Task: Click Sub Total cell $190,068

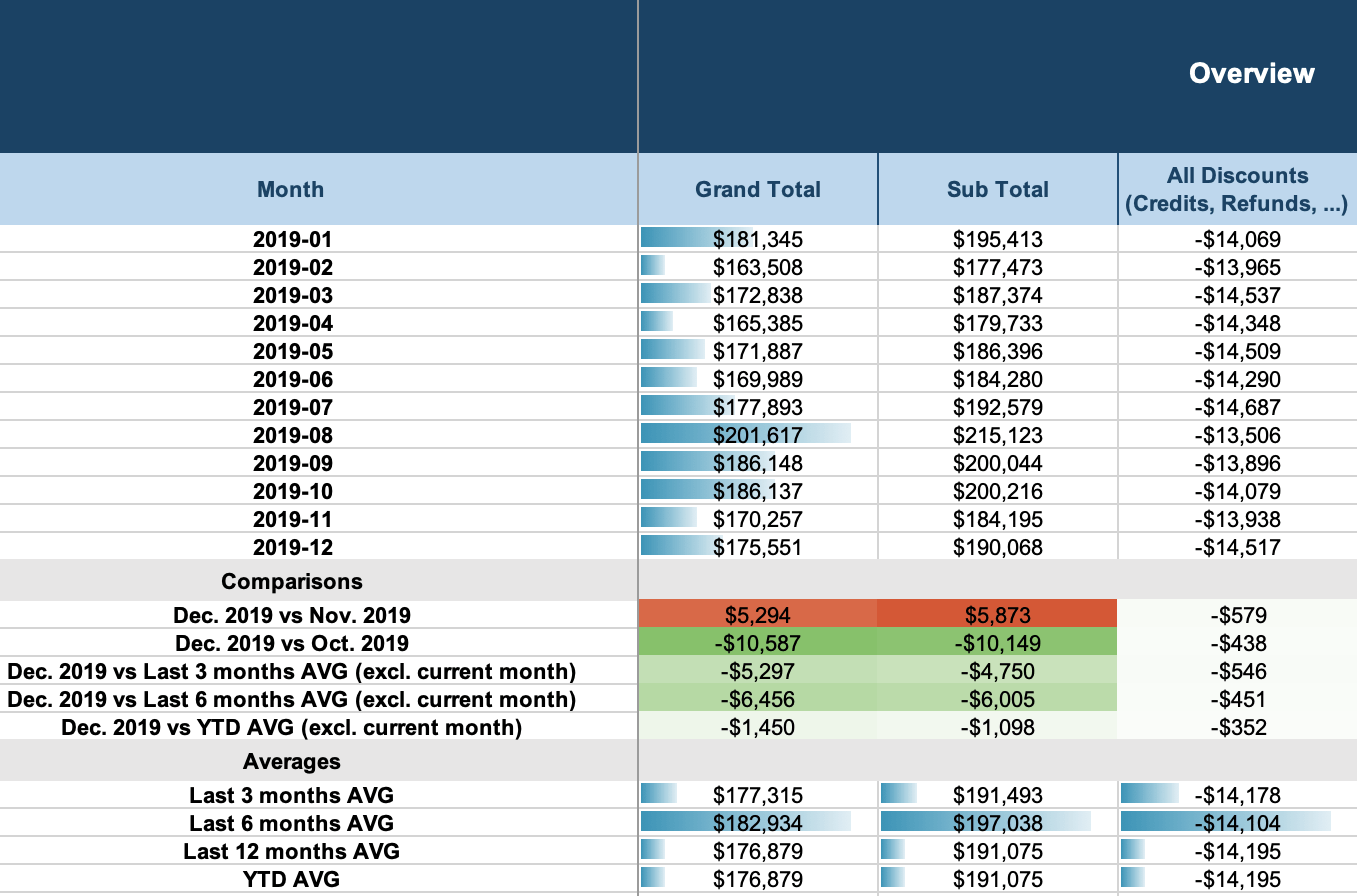Action: tap(998, 547)
